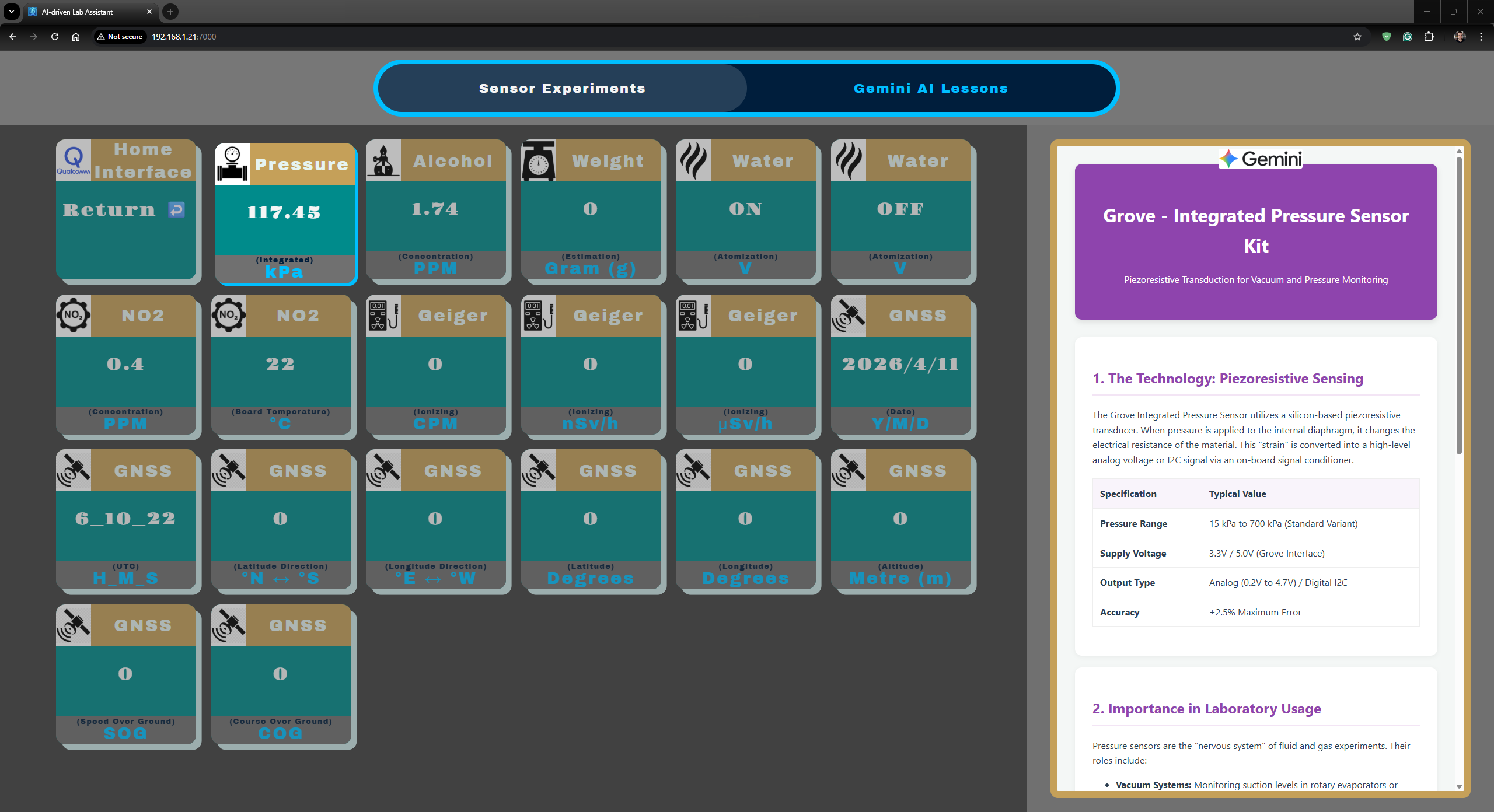The height and width of the screenshot is (812, 1494).
Task: Click lesson panel vertical scrollbar thumb
Action: [x=1459, y=305]
